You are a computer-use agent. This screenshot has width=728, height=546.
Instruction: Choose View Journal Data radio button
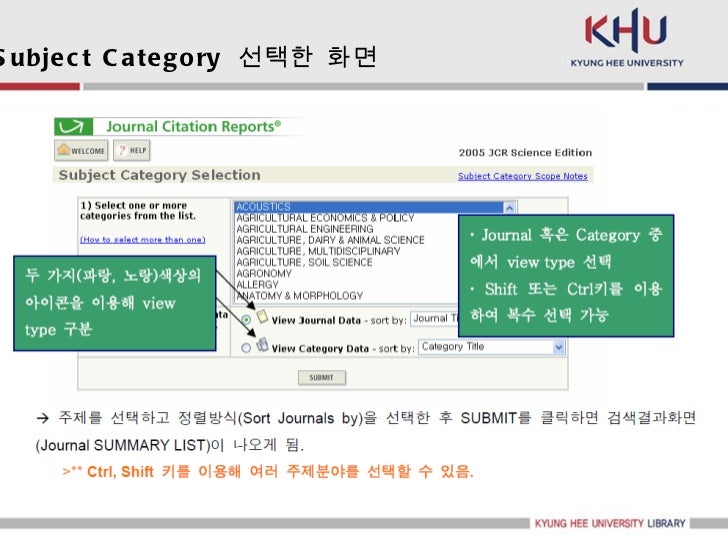[x=246, y=319]
